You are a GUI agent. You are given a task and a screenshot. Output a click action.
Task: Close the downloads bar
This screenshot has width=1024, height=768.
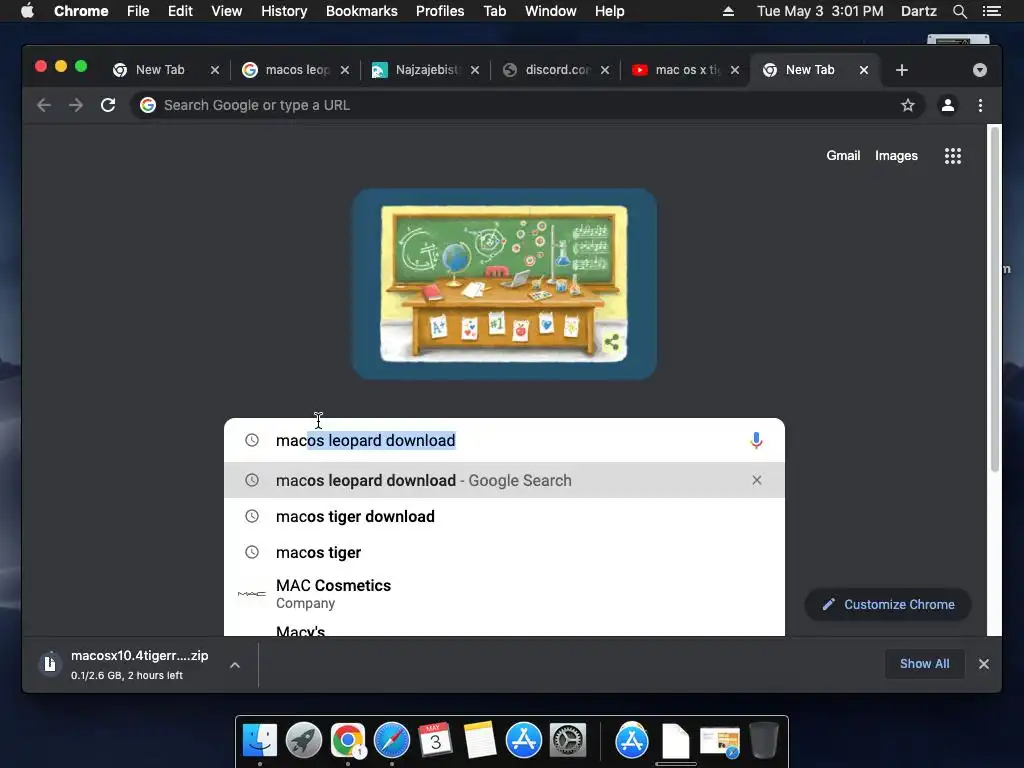(x=984, y=664)
